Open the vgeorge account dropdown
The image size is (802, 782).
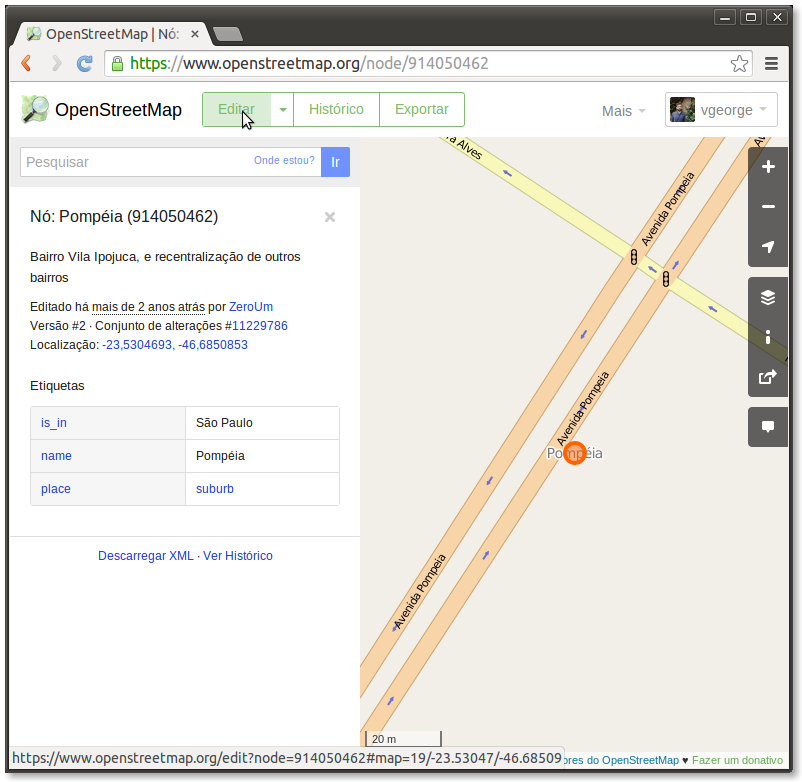click(x=721, y=109)
